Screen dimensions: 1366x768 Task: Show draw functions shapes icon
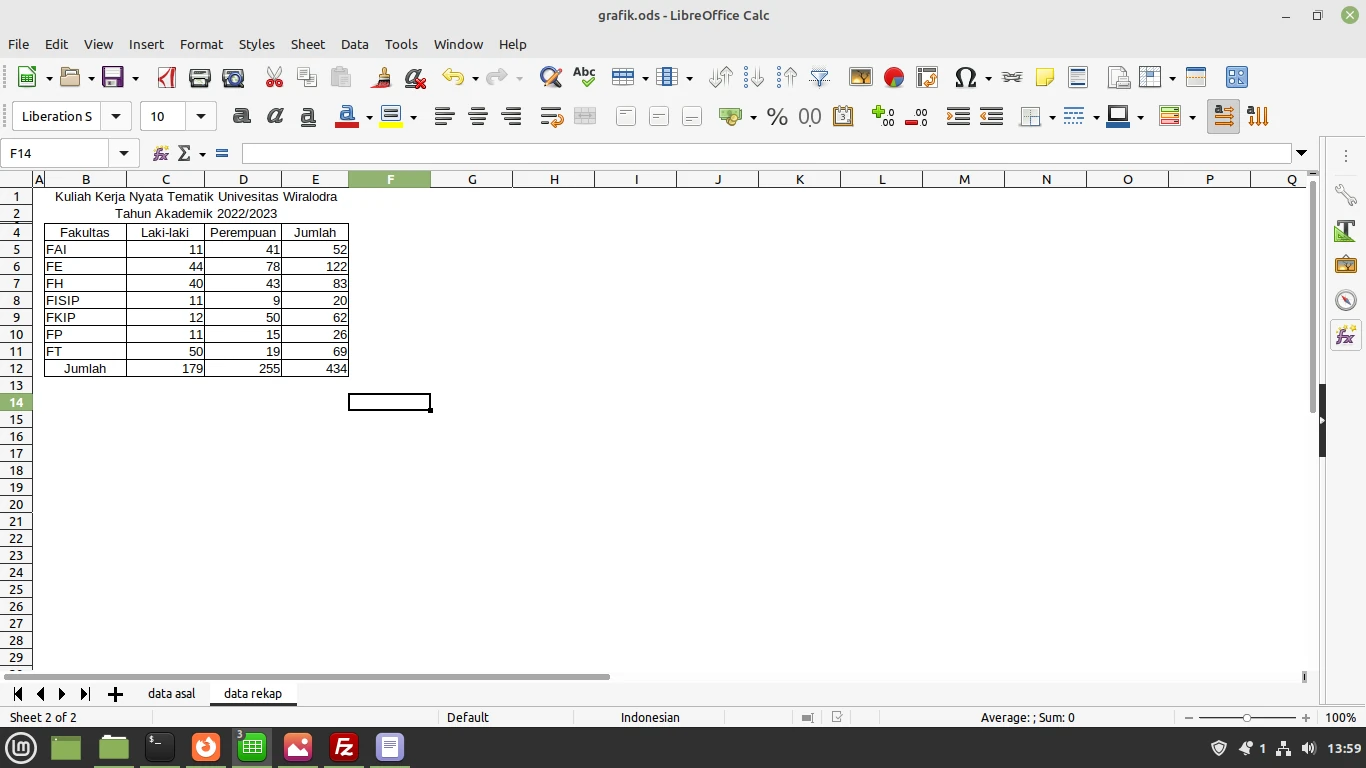click(1237, 77)
